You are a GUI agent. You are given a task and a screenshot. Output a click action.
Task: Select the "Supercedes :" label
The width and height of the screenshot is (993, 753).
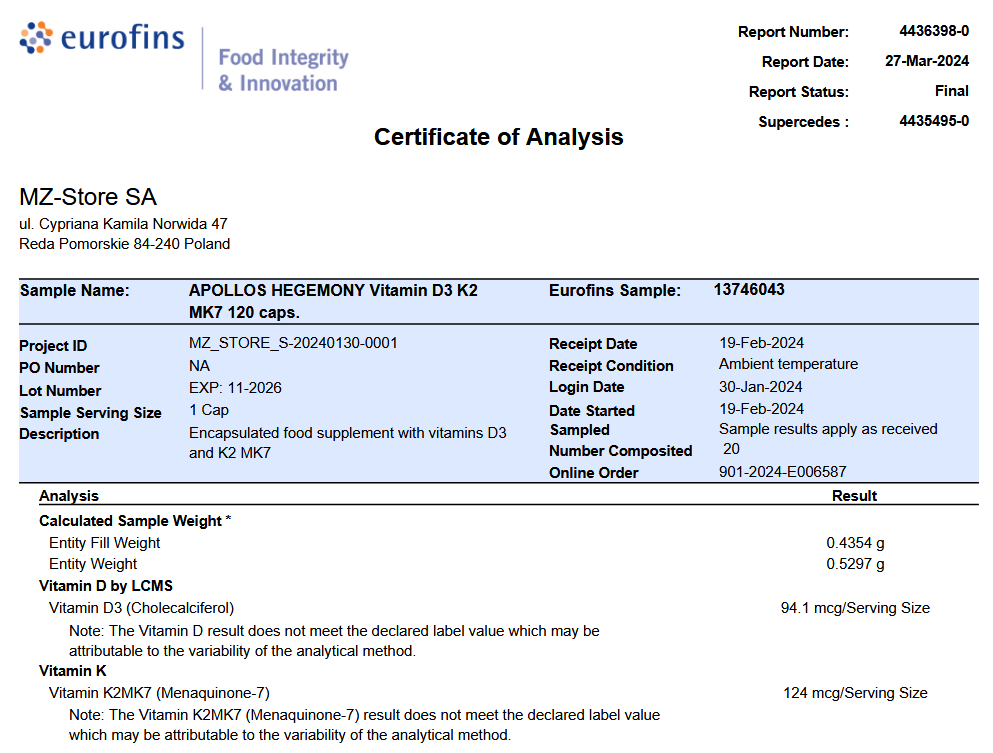click(804, 122)
